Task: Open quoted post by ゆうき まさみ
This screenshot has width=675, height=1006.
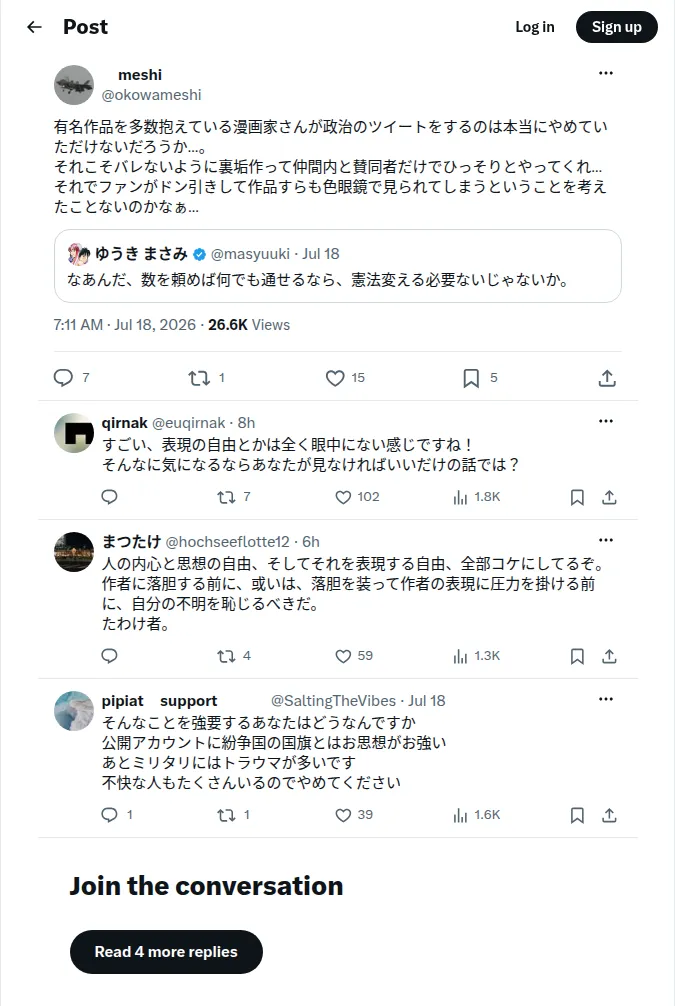Action: (338, 266)
